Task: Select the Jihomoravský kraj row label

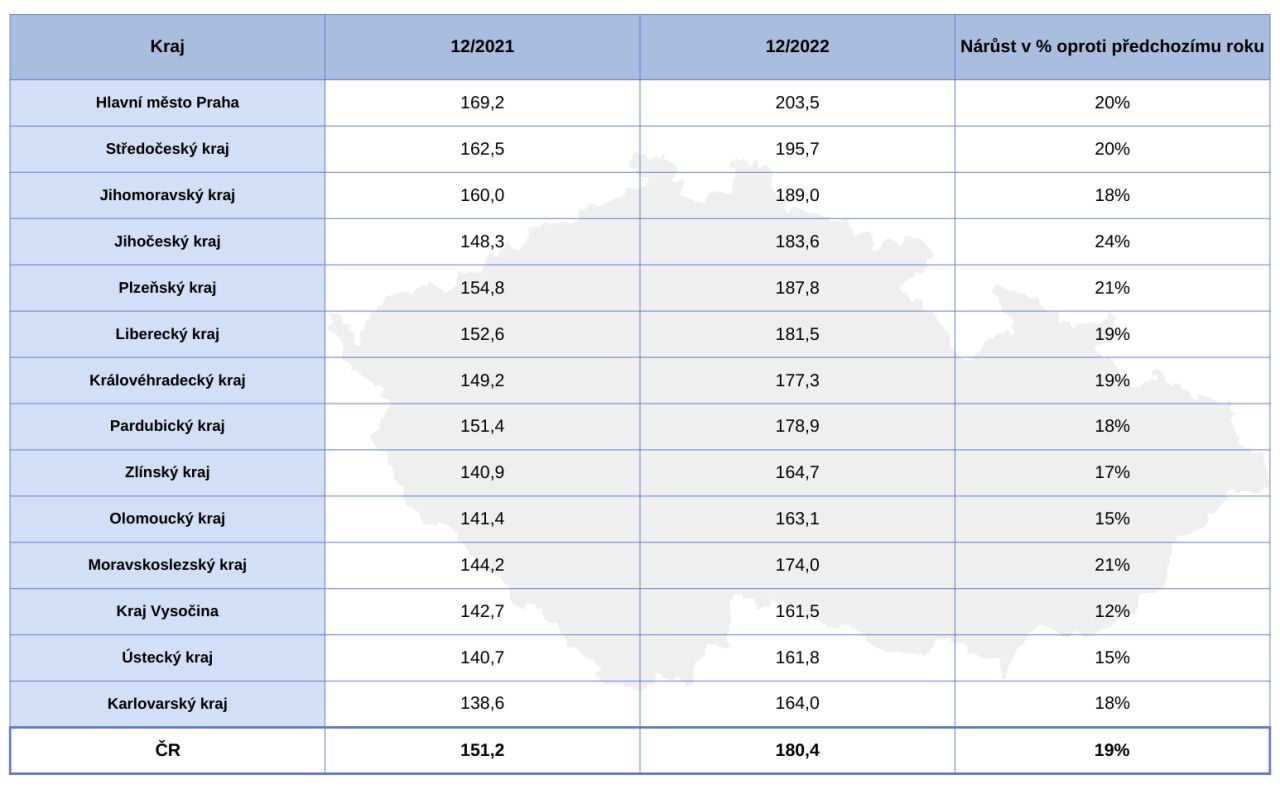Action: point(167,195)
